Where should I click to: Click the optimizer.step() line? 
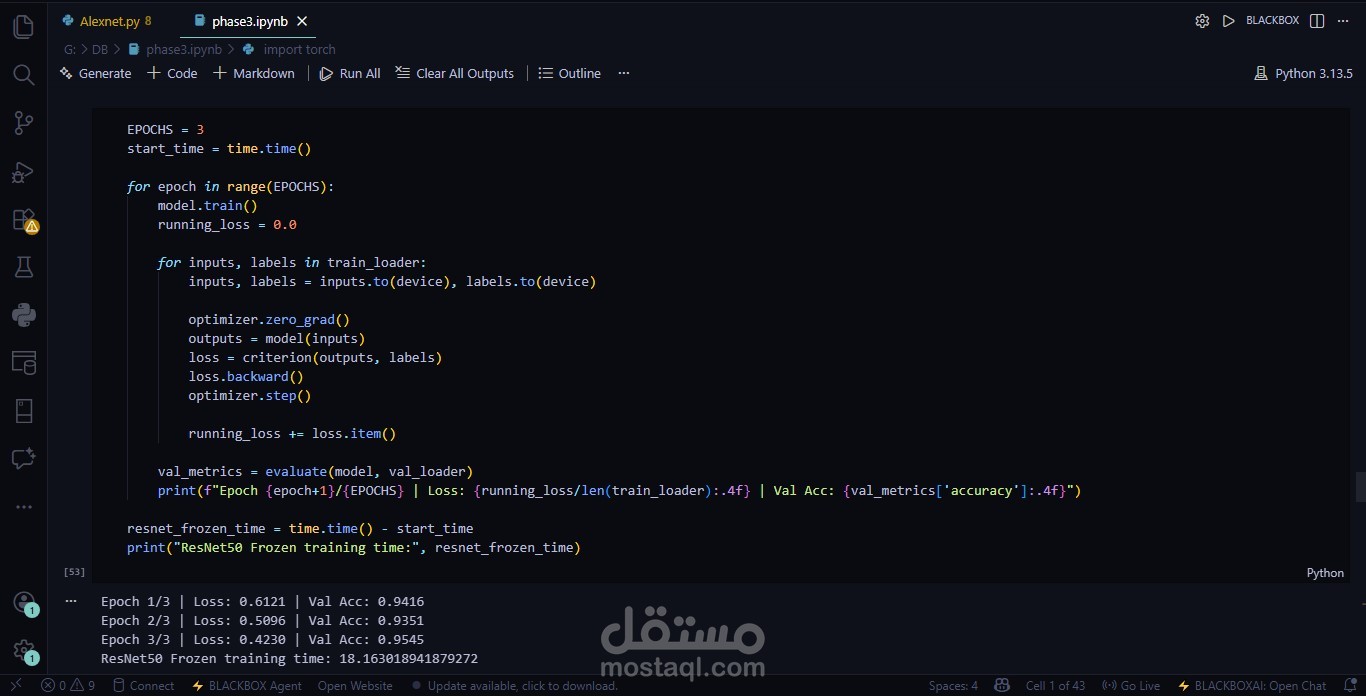click(x=250, y=395)
